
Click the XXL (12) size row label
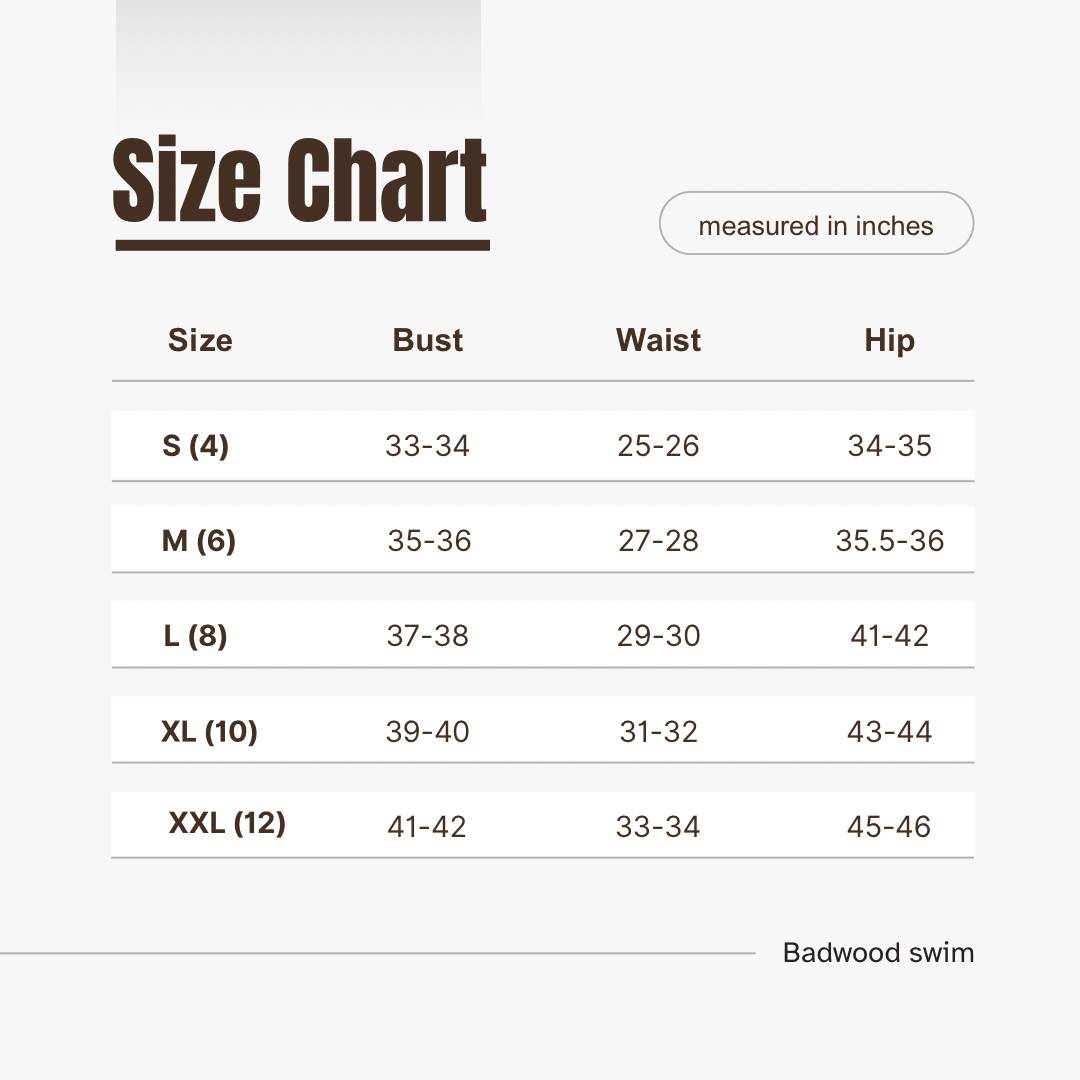(227, 823)
